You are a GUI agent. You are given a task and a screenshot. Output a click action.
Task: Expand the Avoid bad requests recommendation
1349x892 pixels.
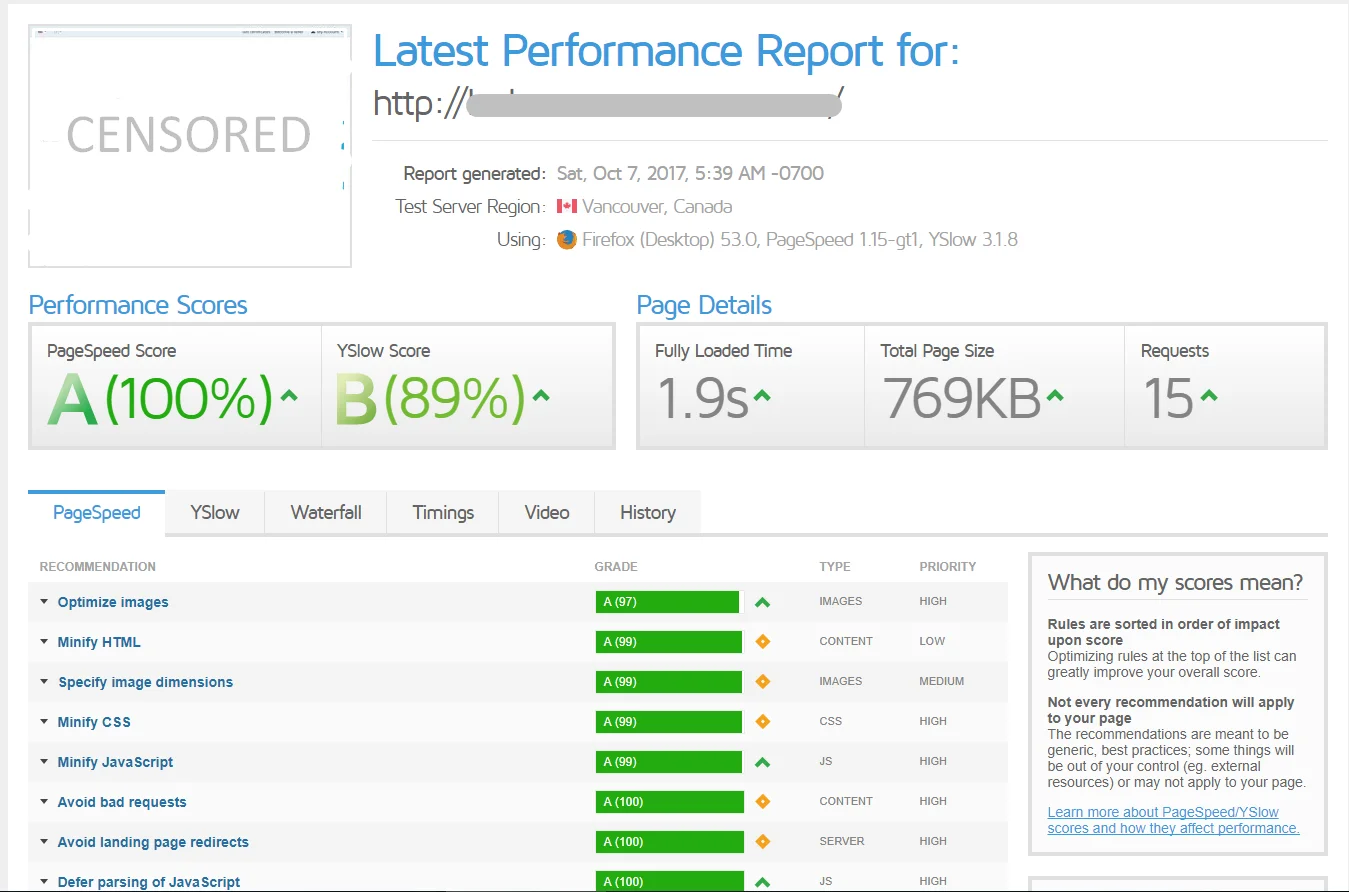coord(121,802)
